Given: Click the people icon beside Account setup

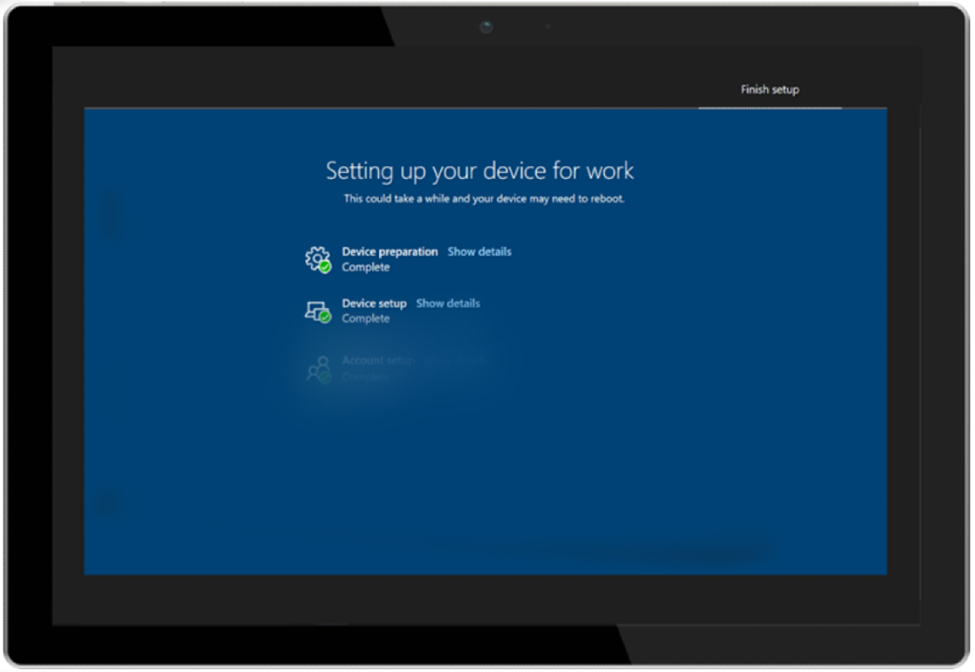Looking at the screenshot, I should point(315,367).
